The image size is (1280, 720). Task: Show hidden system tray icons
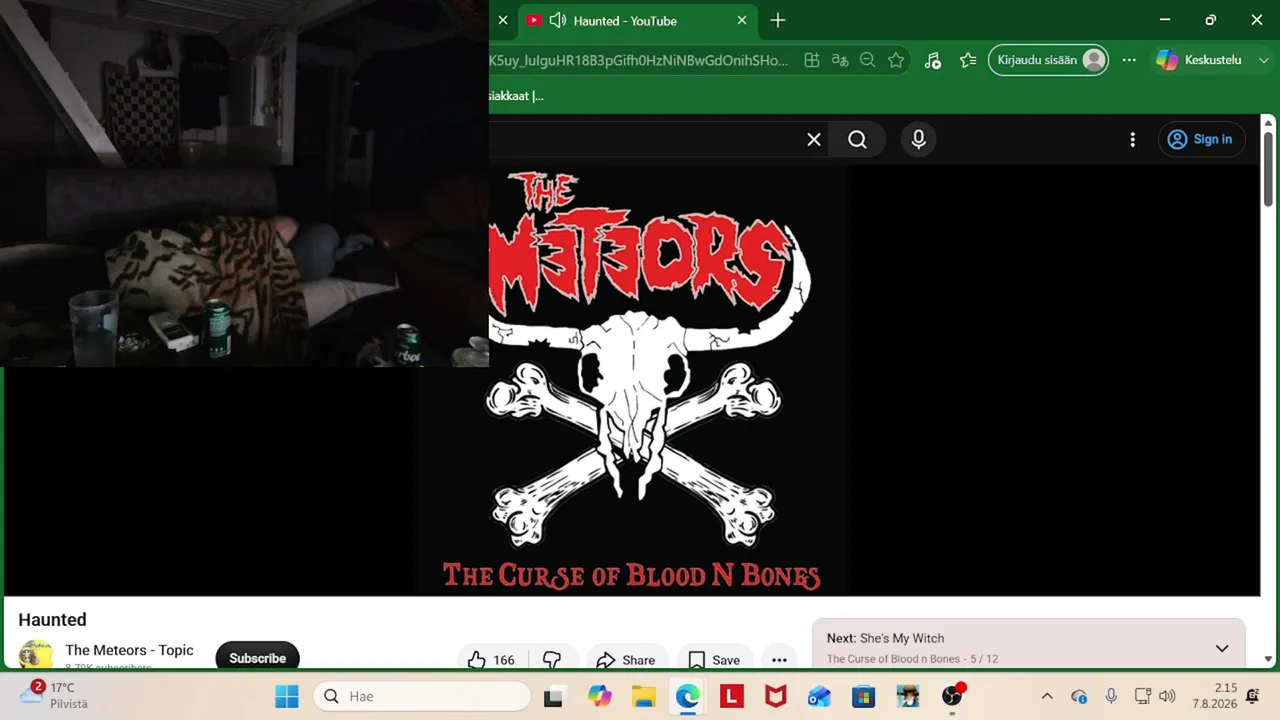coord(1047,696)
